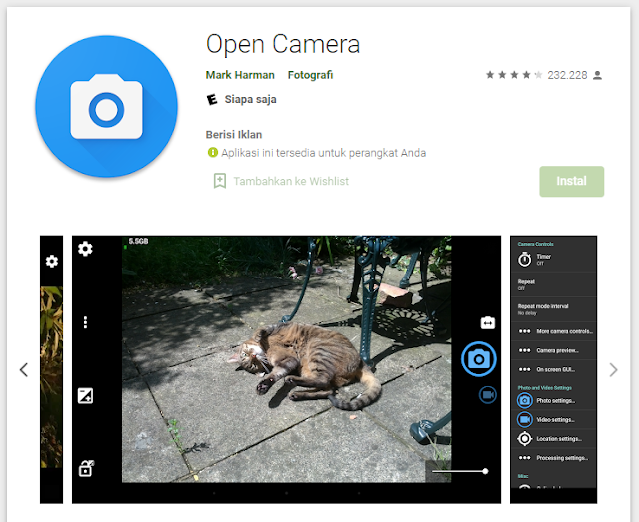639x522 pixels.
Task: Open the main cat photo screenshot
Action: pyautogui.click(x=286, y=370)
